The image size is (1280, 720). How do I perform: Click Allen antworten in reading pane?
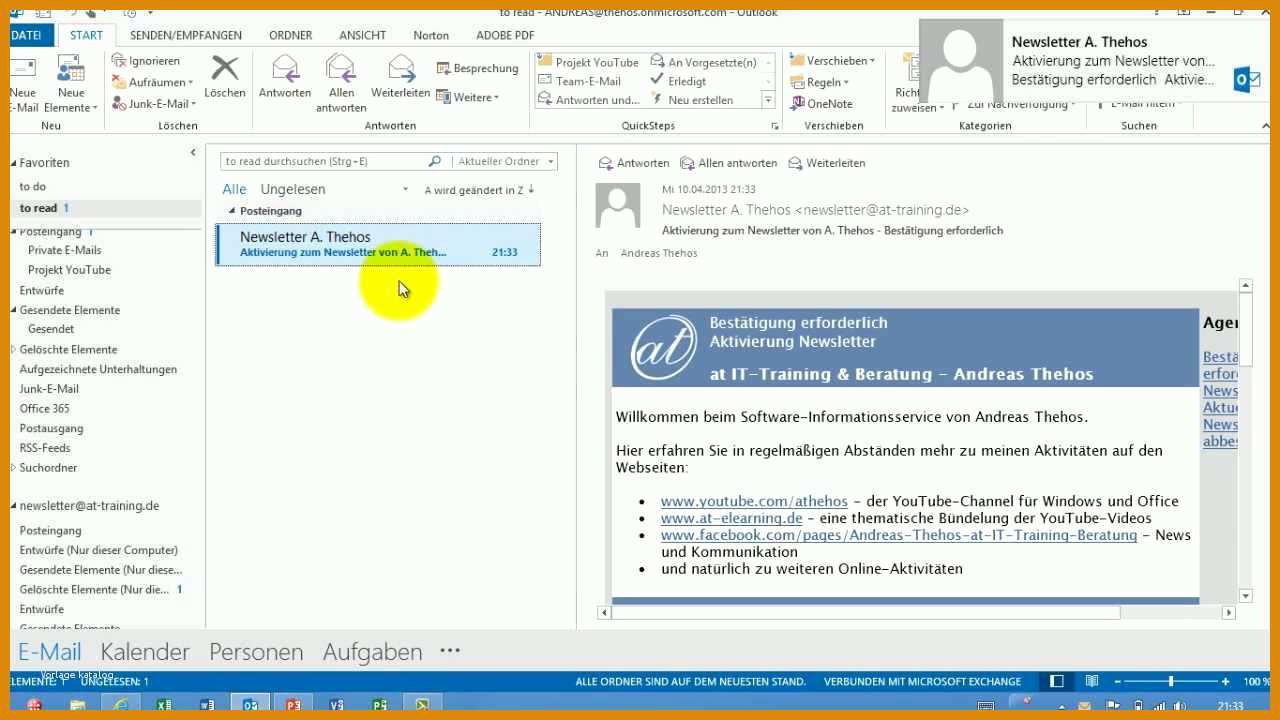point(729,163)
